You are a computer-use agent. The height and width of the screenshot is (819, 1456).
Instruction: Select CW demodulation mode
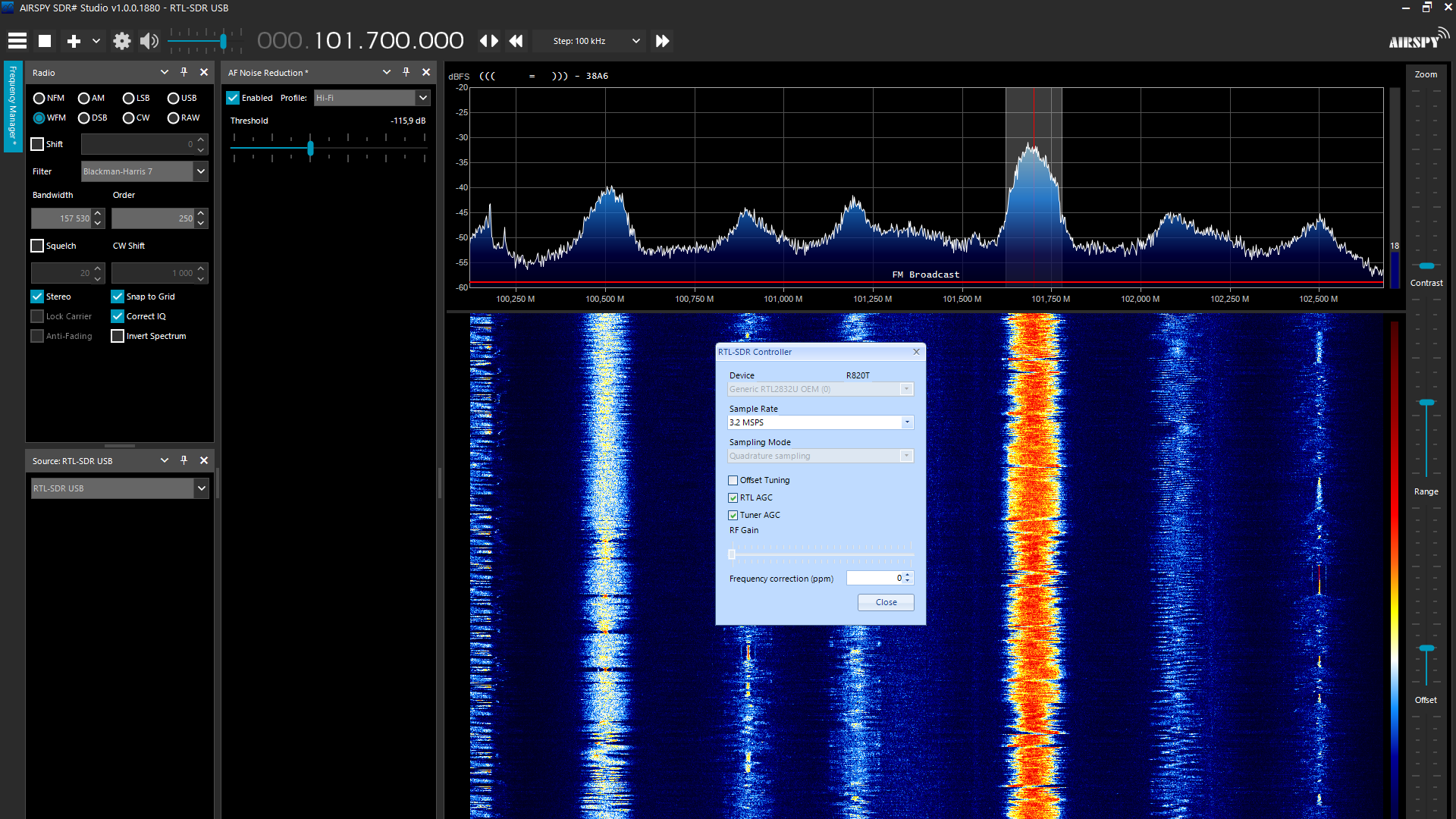136,118
